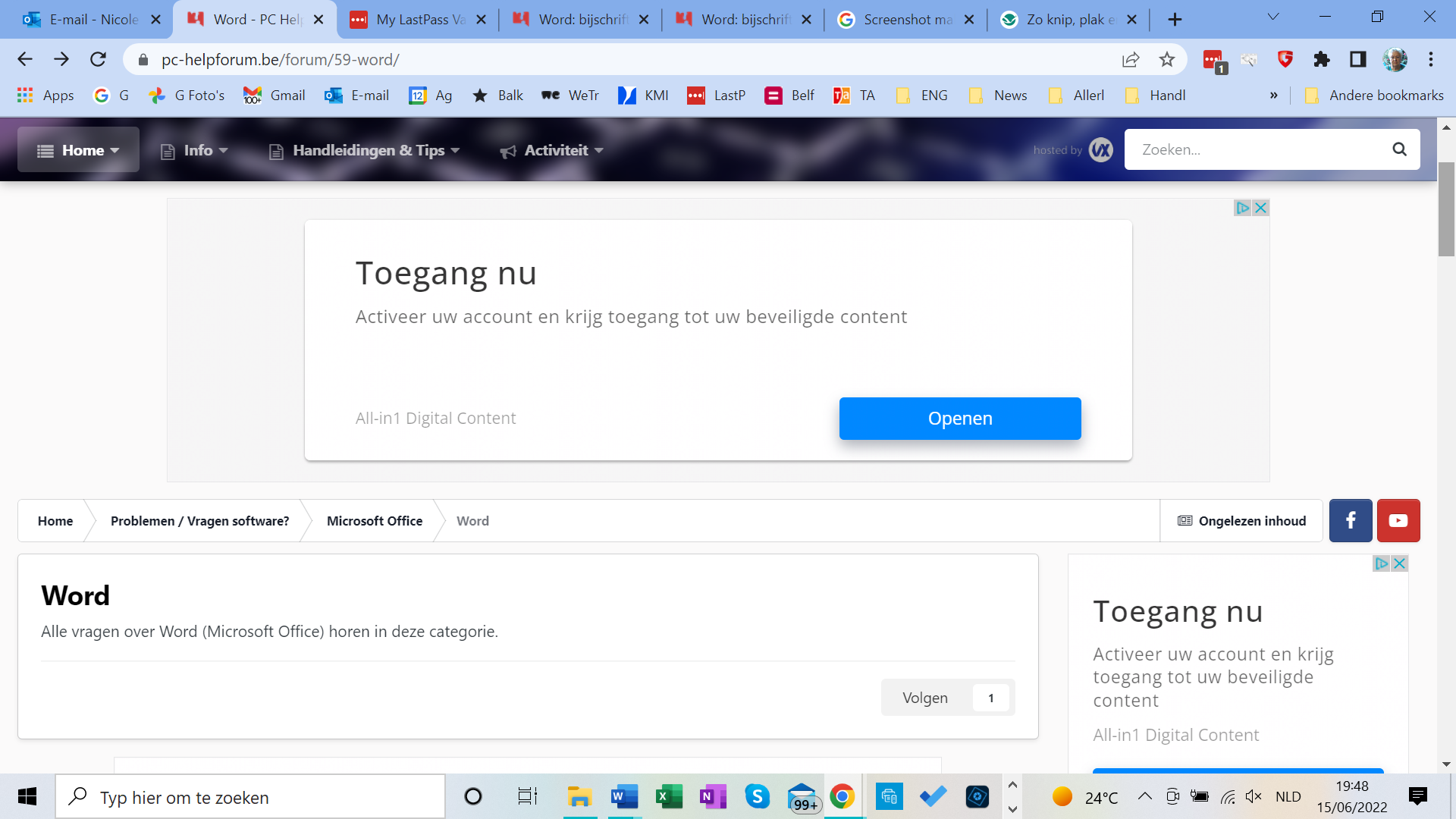The width and height of the screenshot is (1456, 819).
Task: Click the Facebook icon button
Action: tap(1351, 520)
